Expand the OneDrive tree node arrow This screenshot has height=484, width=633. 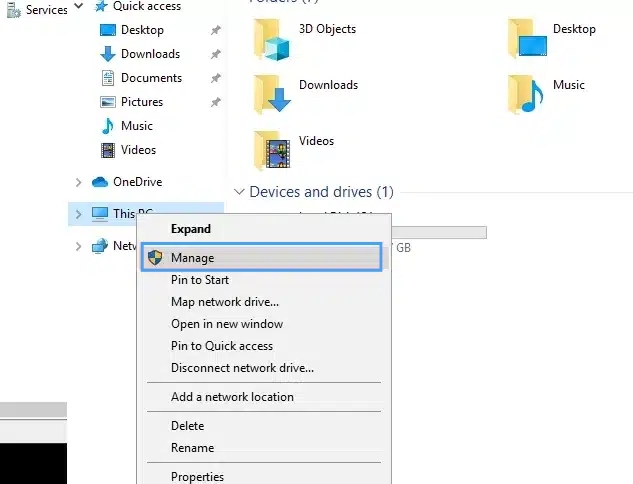[x=78, y=182]
